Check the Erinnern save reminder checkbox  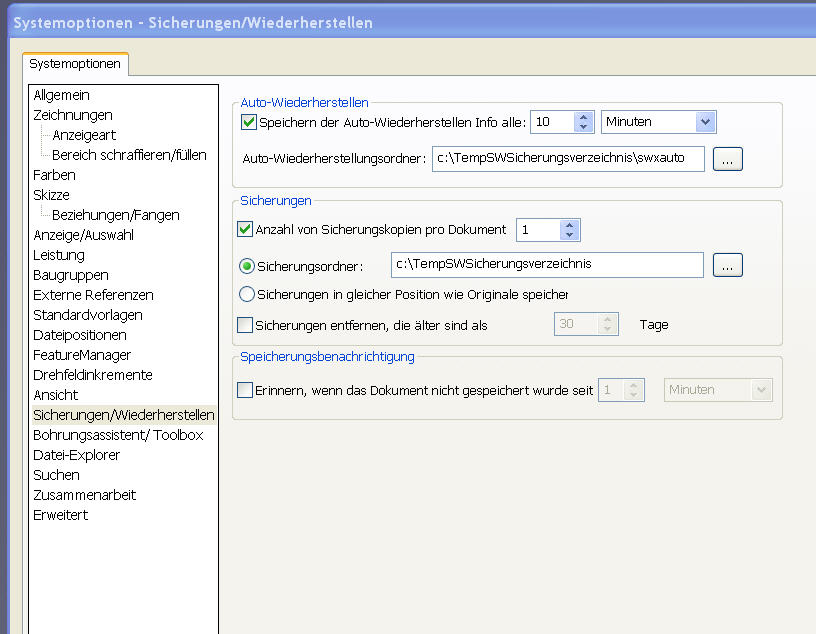tap(245, 390)
